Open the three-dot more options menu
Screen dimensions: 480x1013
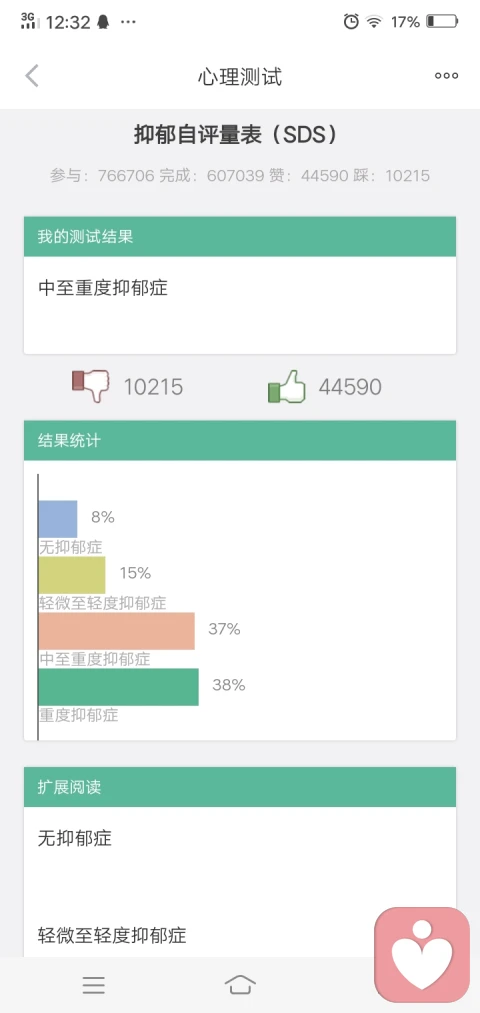click(446, 76)
